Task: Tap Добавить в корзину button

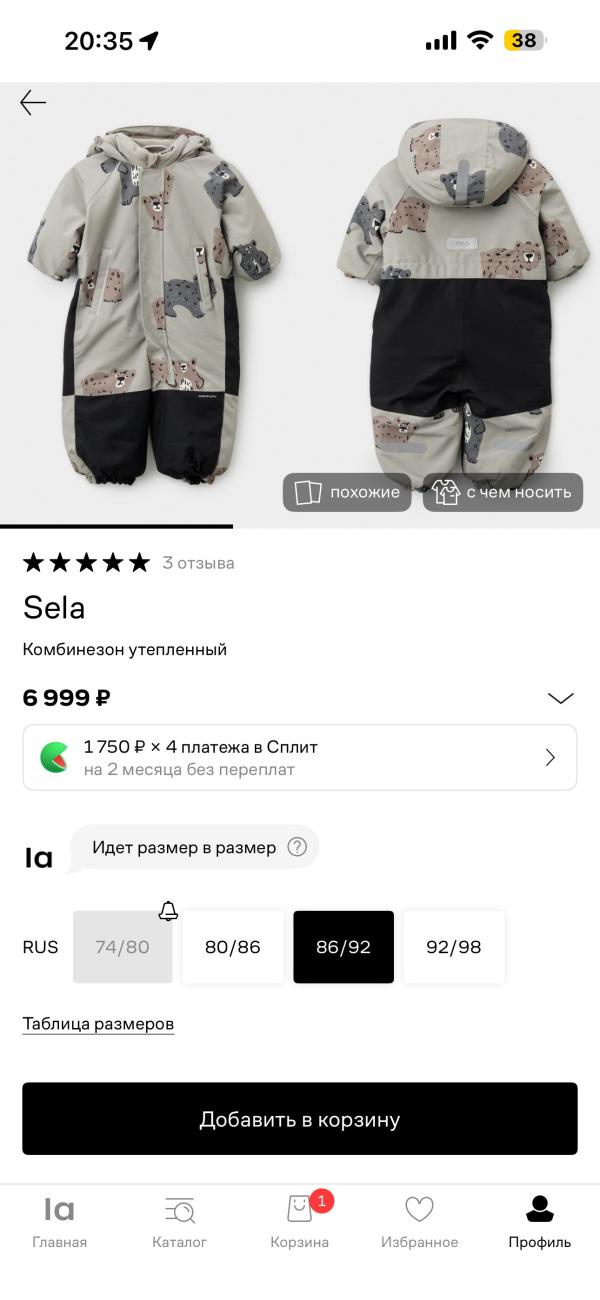Action: point(300,1118)
